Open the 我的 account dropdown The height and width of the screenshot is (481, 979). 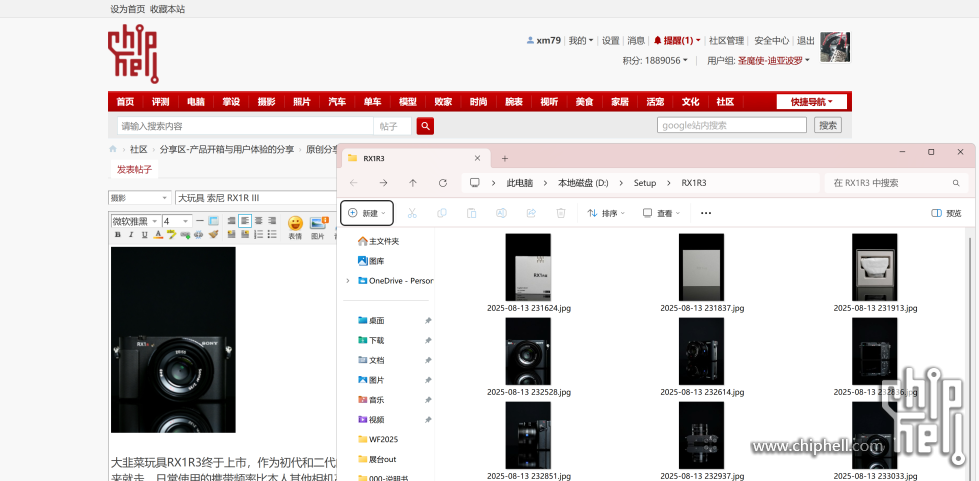581,41
